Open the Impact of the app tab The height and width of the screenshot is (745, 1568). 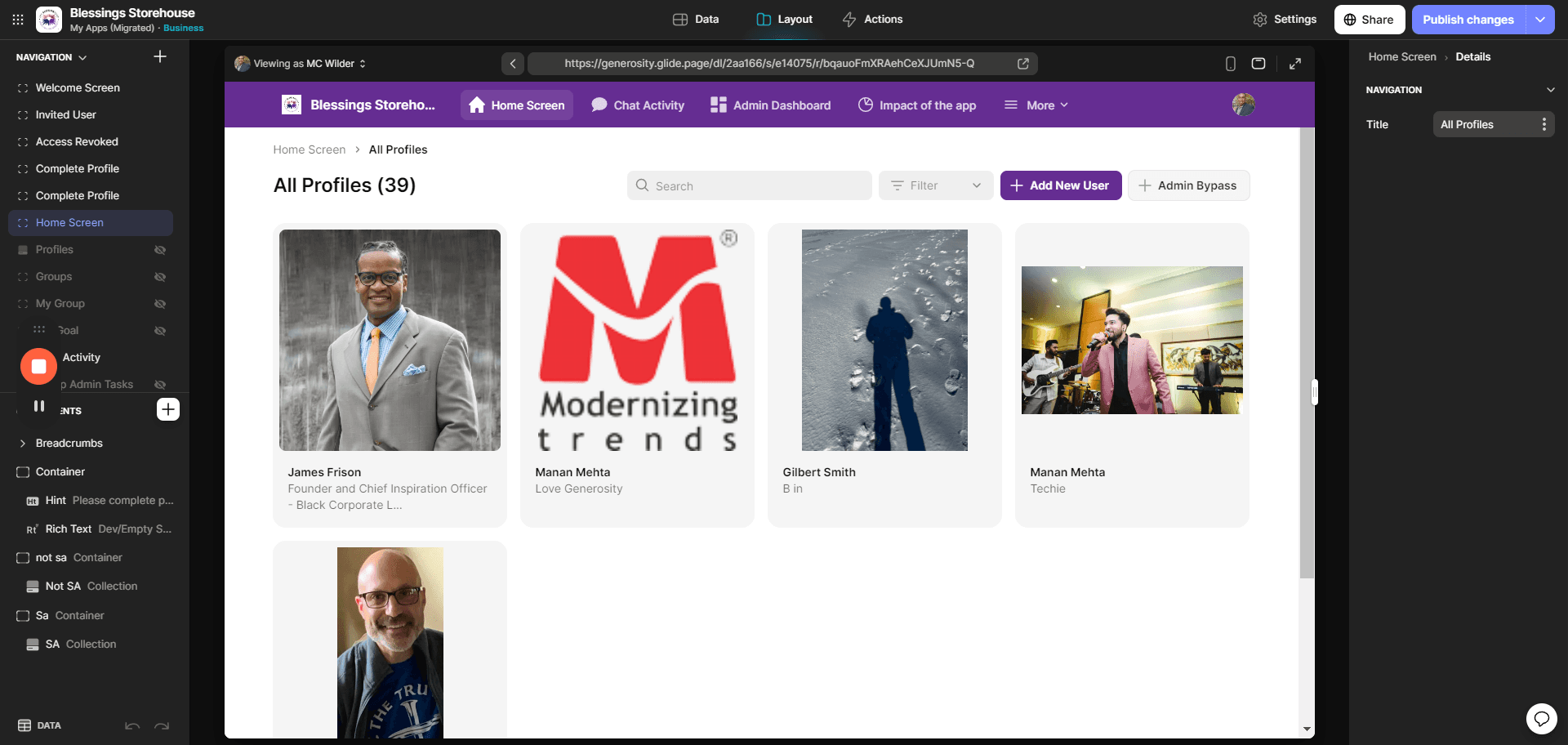click(917, 105)
